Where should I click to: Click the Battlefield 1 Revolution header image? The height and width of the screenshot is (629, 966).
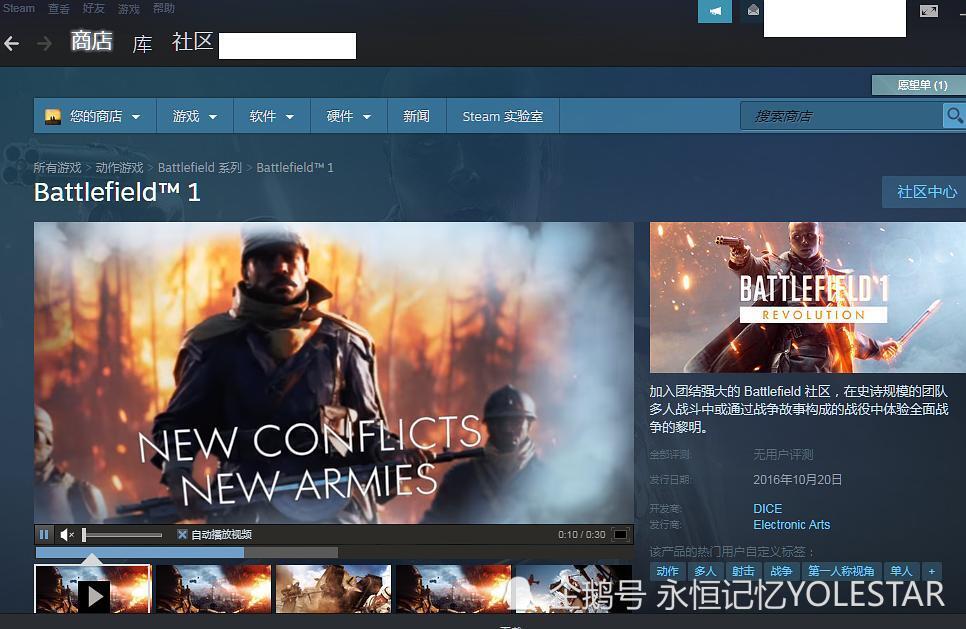point(808,297)
